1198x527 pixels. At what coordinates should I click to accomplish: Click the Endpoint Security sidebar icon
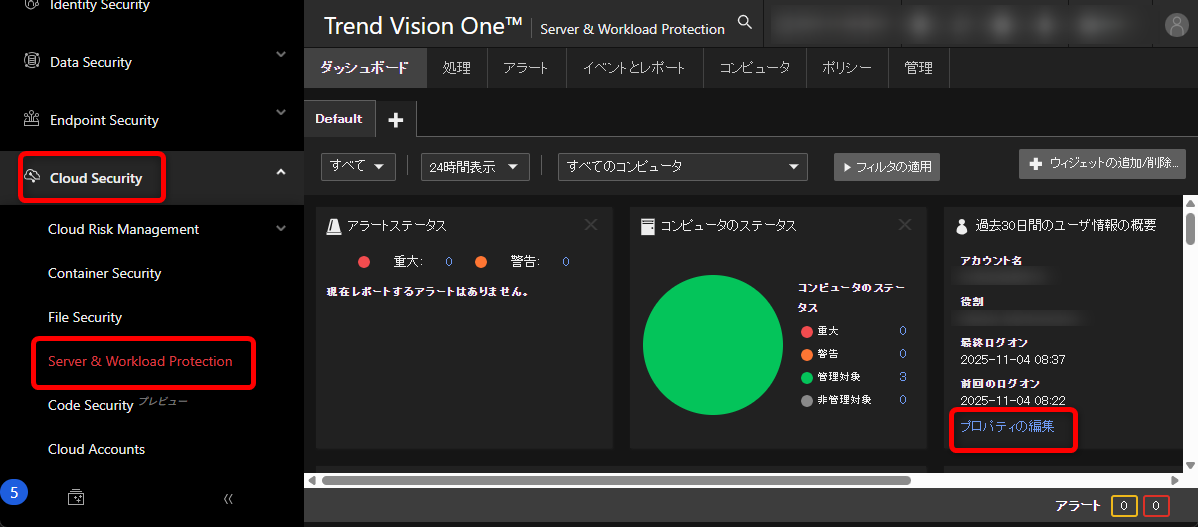pyautogui.click(x=31, y=119)
